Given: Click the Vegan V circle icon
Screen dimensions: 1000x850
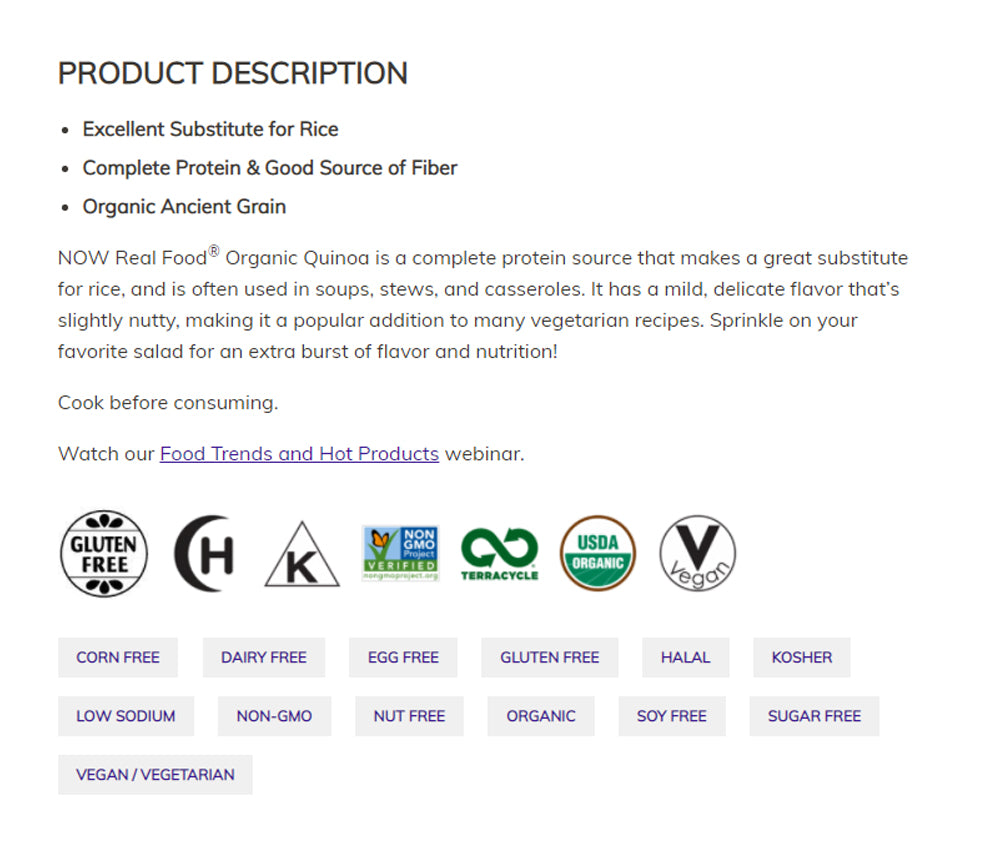Looking at the screenshot, I should tap(697, 554).
